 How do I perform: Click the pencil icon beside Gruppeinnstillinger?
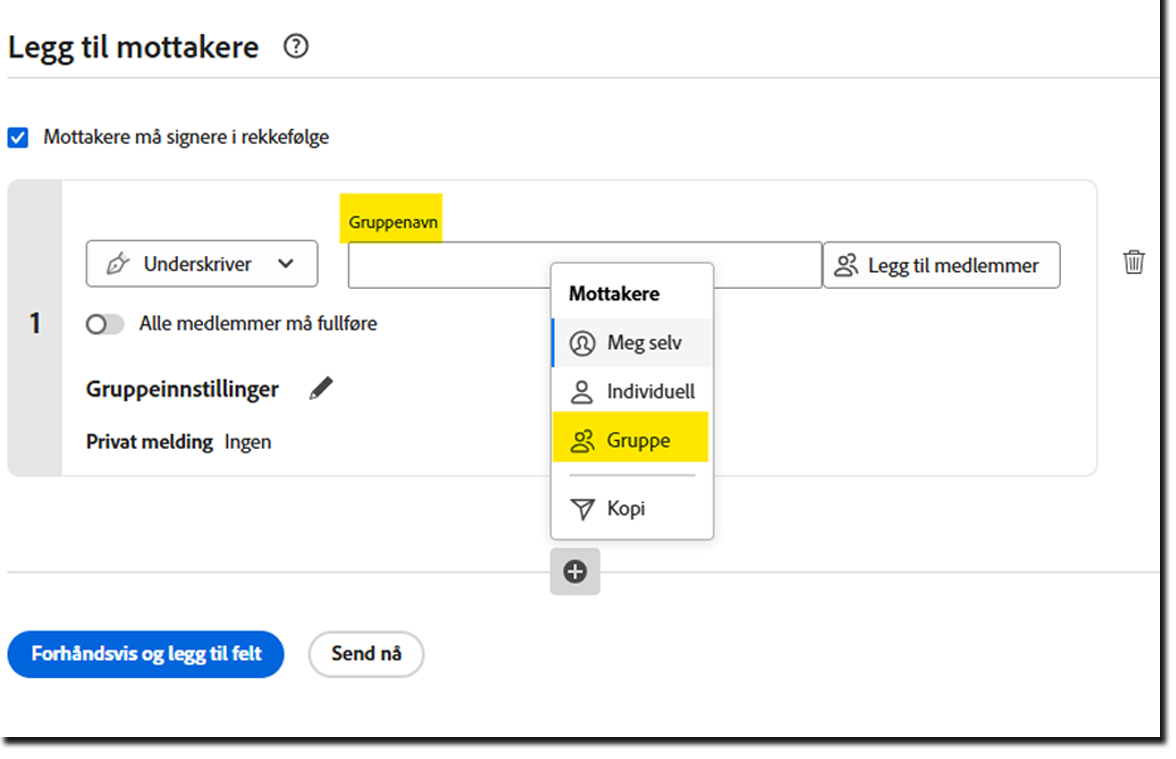319,389
